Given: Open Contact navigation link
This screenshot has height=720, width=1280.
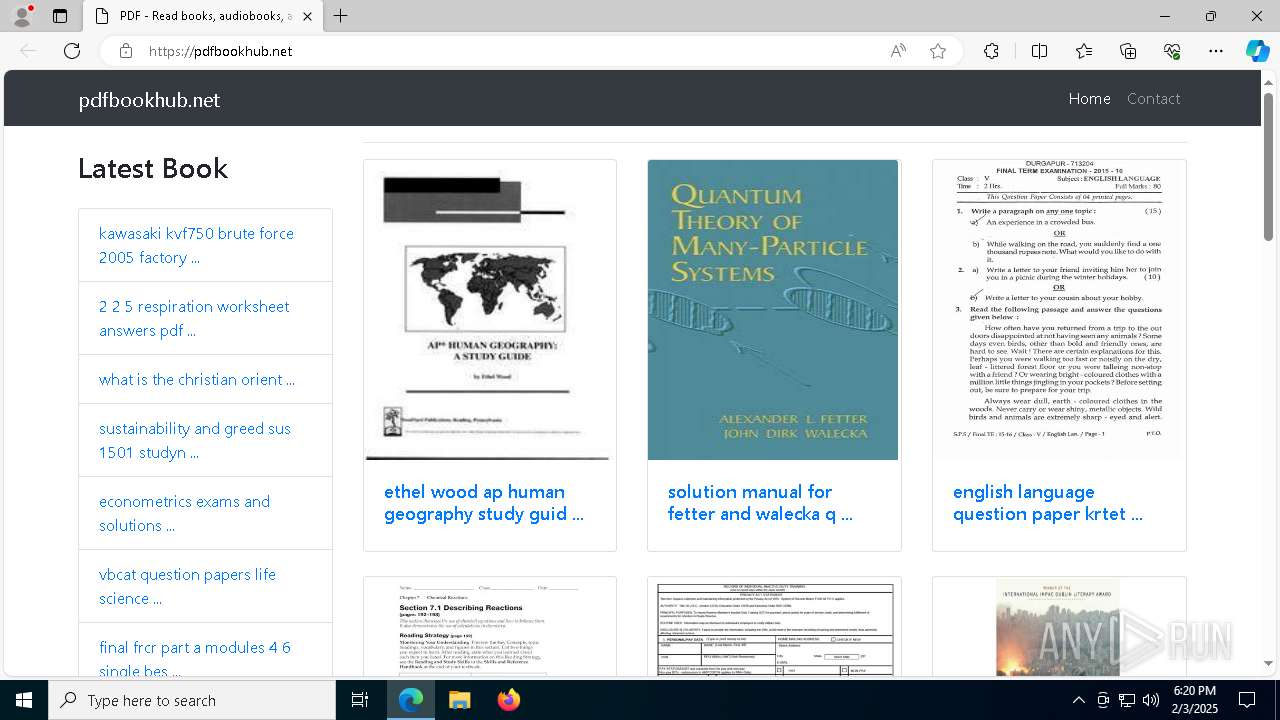Looking at the screenshot, I should [x=1153, y=98].
